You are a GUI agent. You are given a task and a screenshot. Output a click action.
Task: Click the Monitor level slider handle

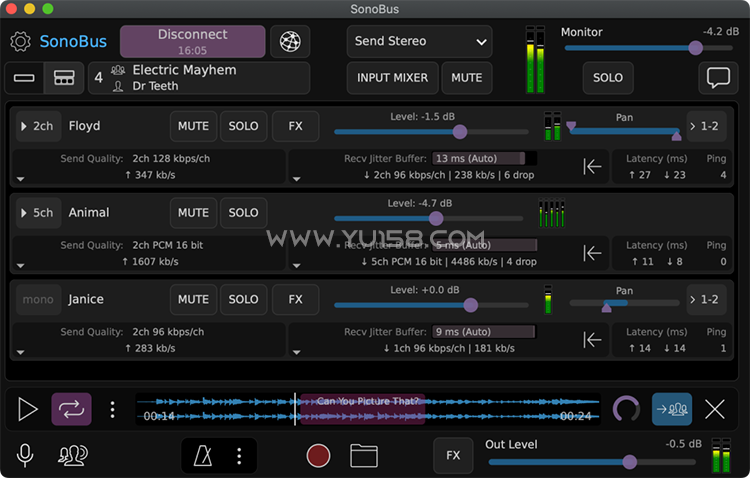pyautogui.click(x=695, y=48)
